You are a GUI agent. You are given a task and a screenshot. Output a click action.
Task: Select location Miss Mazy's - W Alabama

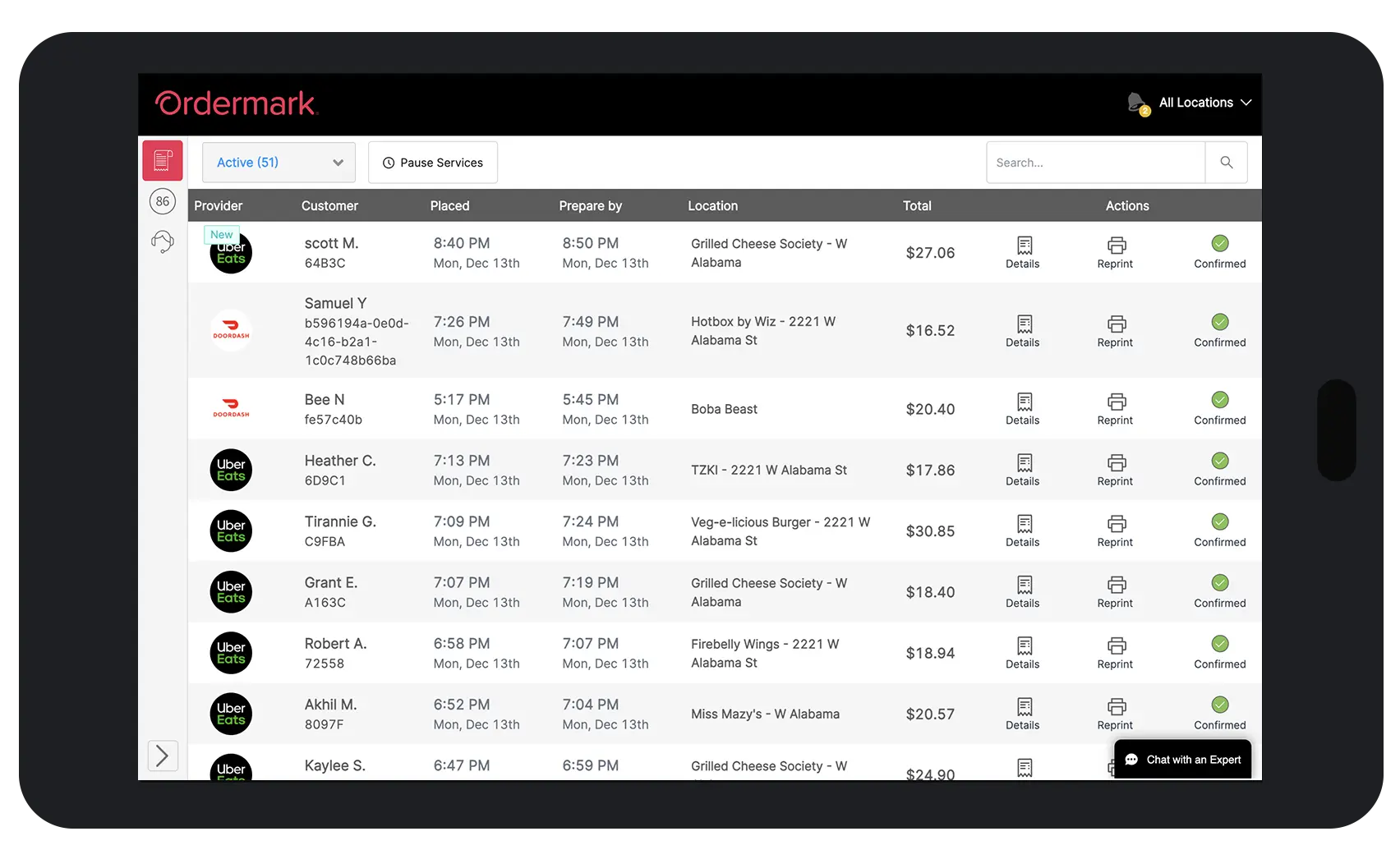[765, 714]
